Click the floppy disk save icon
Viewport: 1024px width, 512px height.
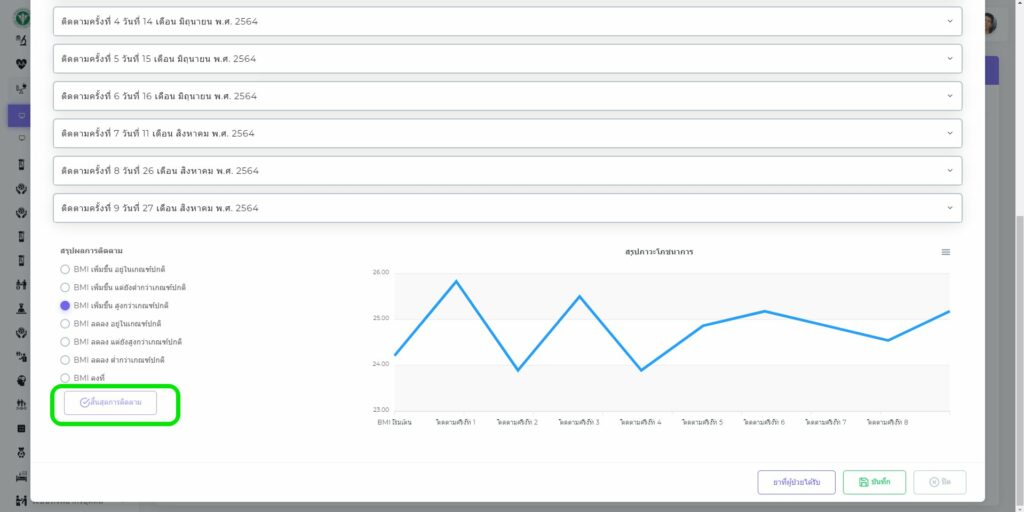[863, 482]
